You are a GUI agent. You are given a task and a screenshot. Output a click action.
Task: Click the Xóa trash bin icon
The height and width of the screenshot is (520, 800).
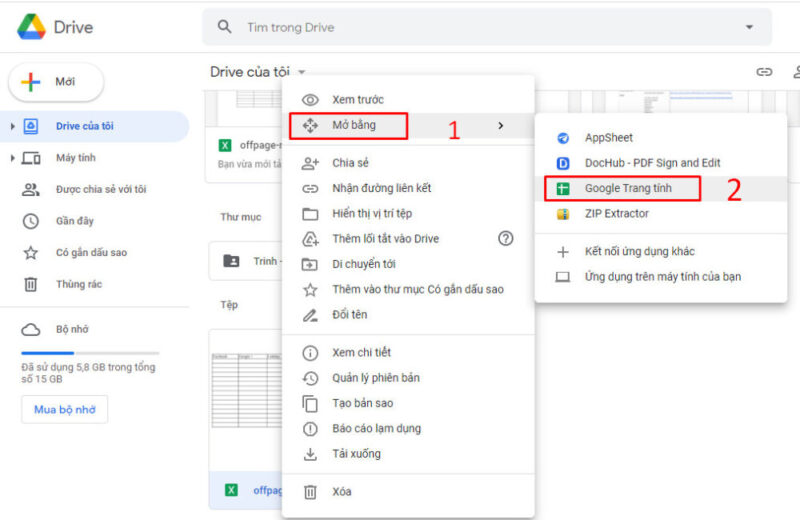310,492
